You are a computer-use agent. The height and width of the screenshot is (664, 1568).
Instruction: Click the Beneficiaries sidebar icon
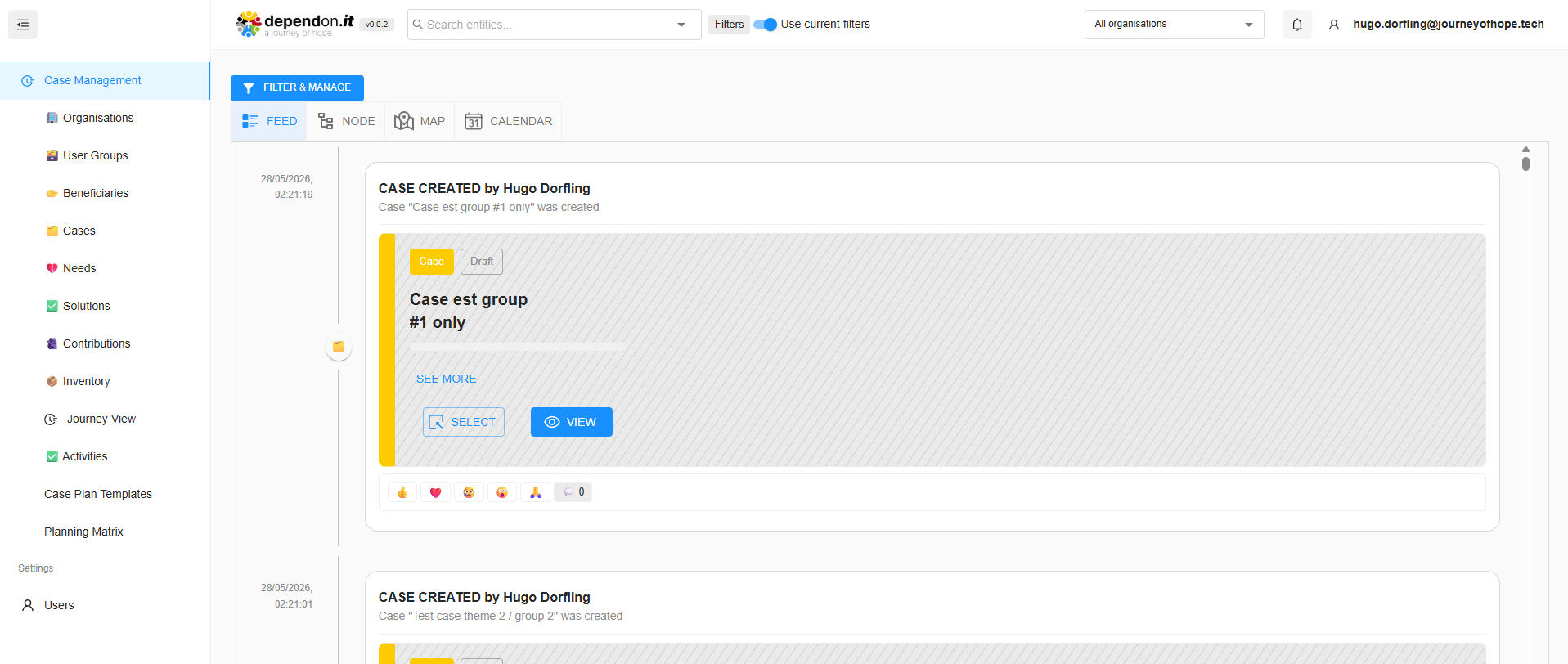tap(52, 193)
